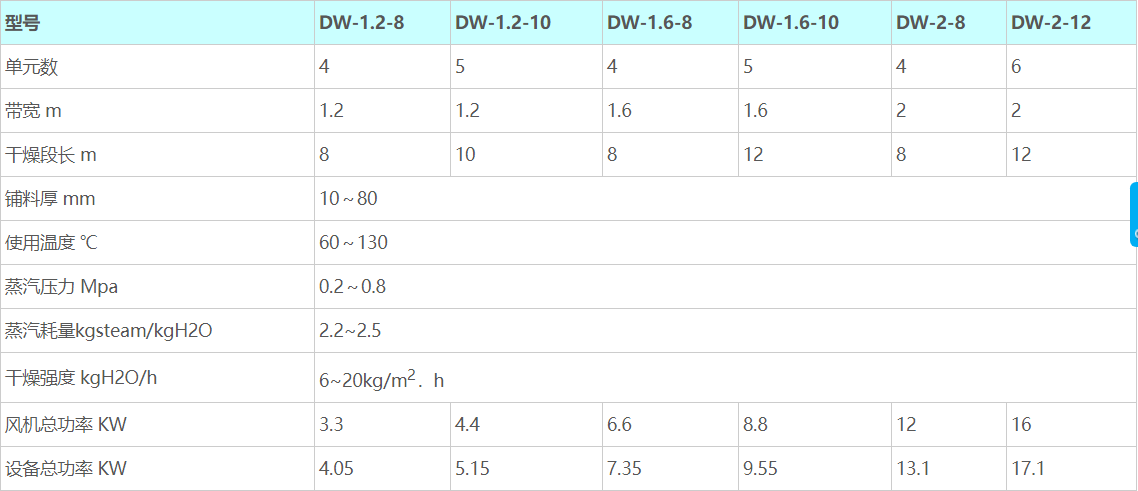Click the 使用温度 value 60～130

(x=353, y=243)
